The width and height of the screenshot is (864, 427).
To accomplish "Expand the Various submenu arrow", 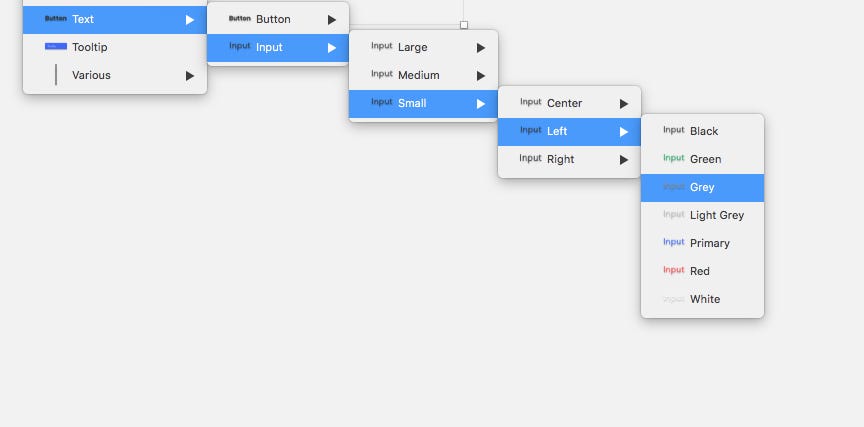I will pyautogui.click(x=190, y=75).
